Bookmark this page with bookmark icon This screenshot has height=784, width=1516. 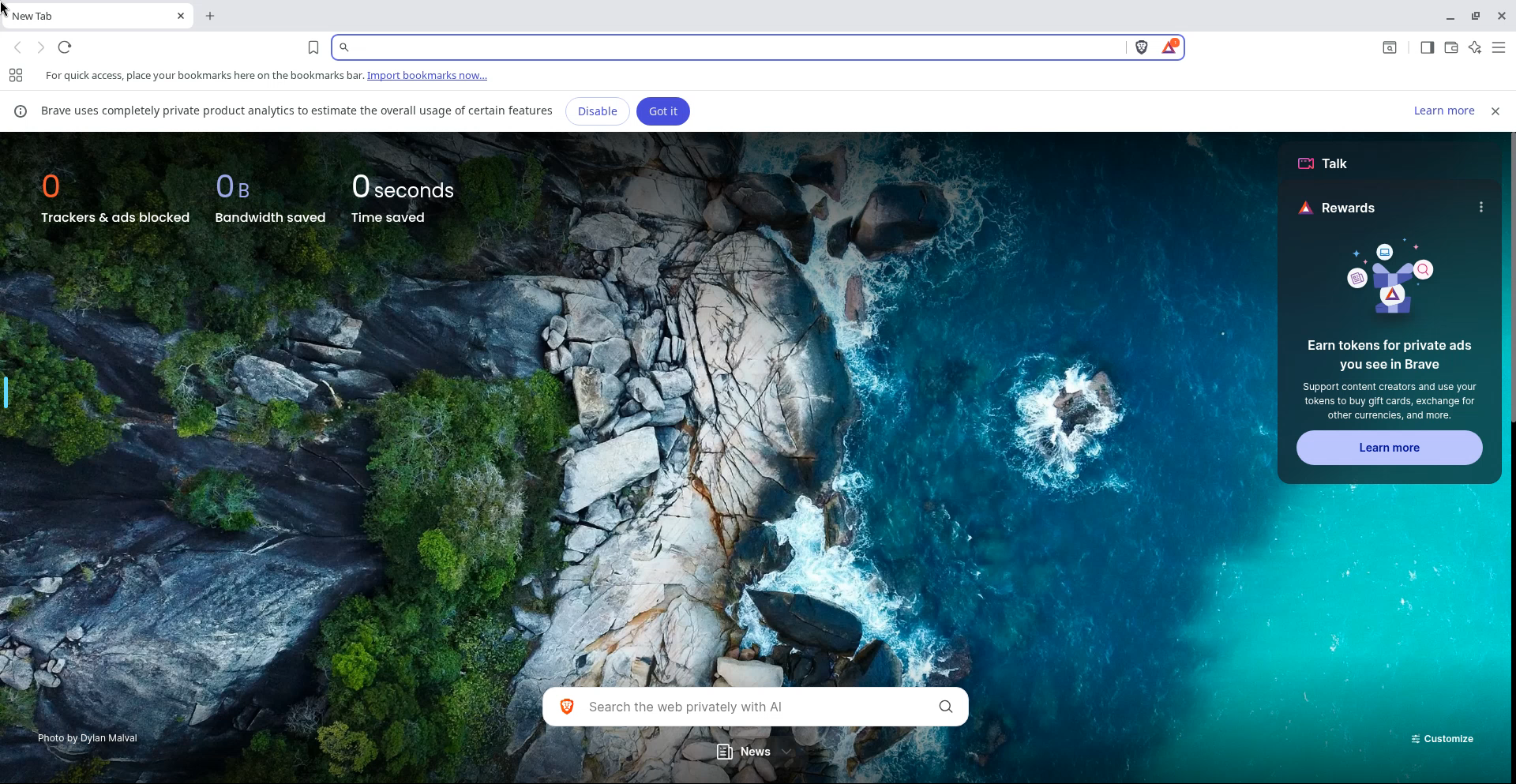click(x=313, y=48)
